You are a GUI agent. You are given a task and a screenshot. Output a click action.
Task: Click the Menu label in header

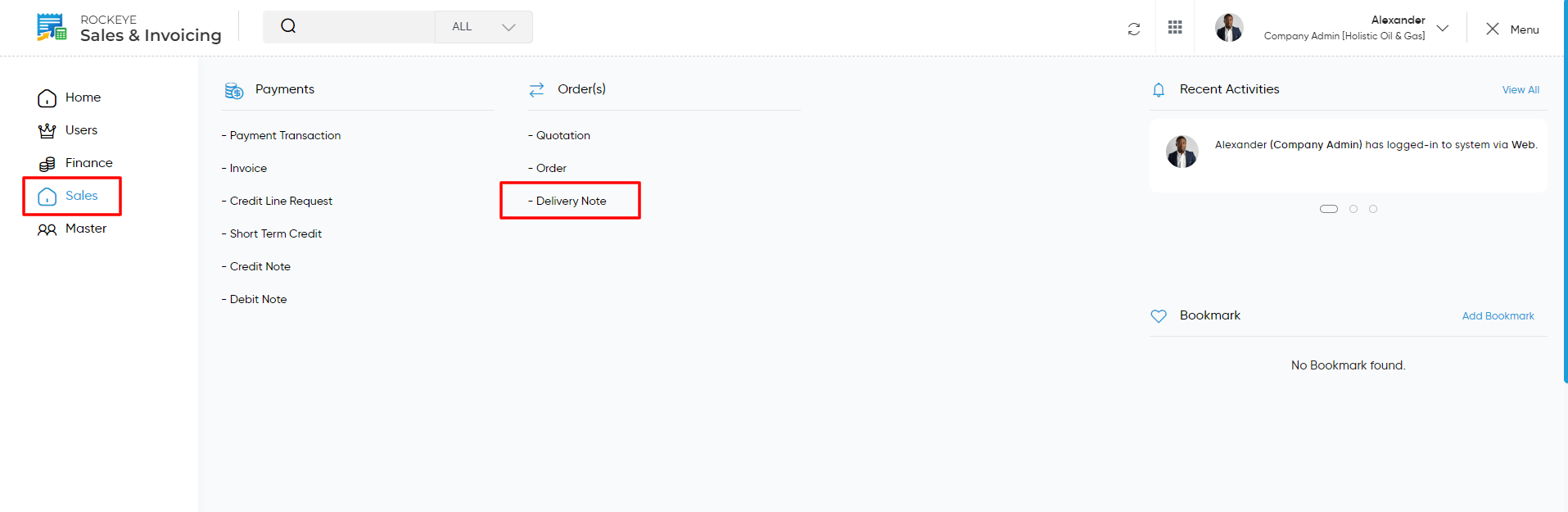click(x=1525, y=29)
